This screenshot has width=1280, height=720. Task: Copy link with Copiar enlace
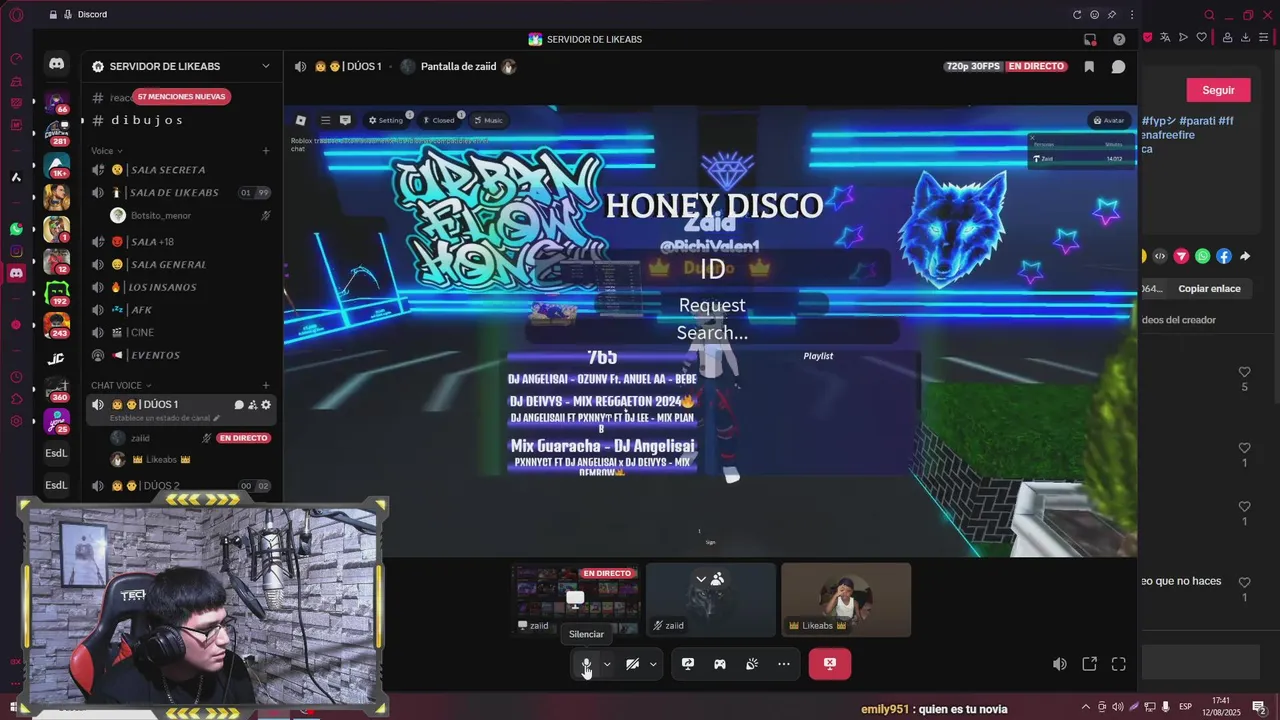[1209, 289]
